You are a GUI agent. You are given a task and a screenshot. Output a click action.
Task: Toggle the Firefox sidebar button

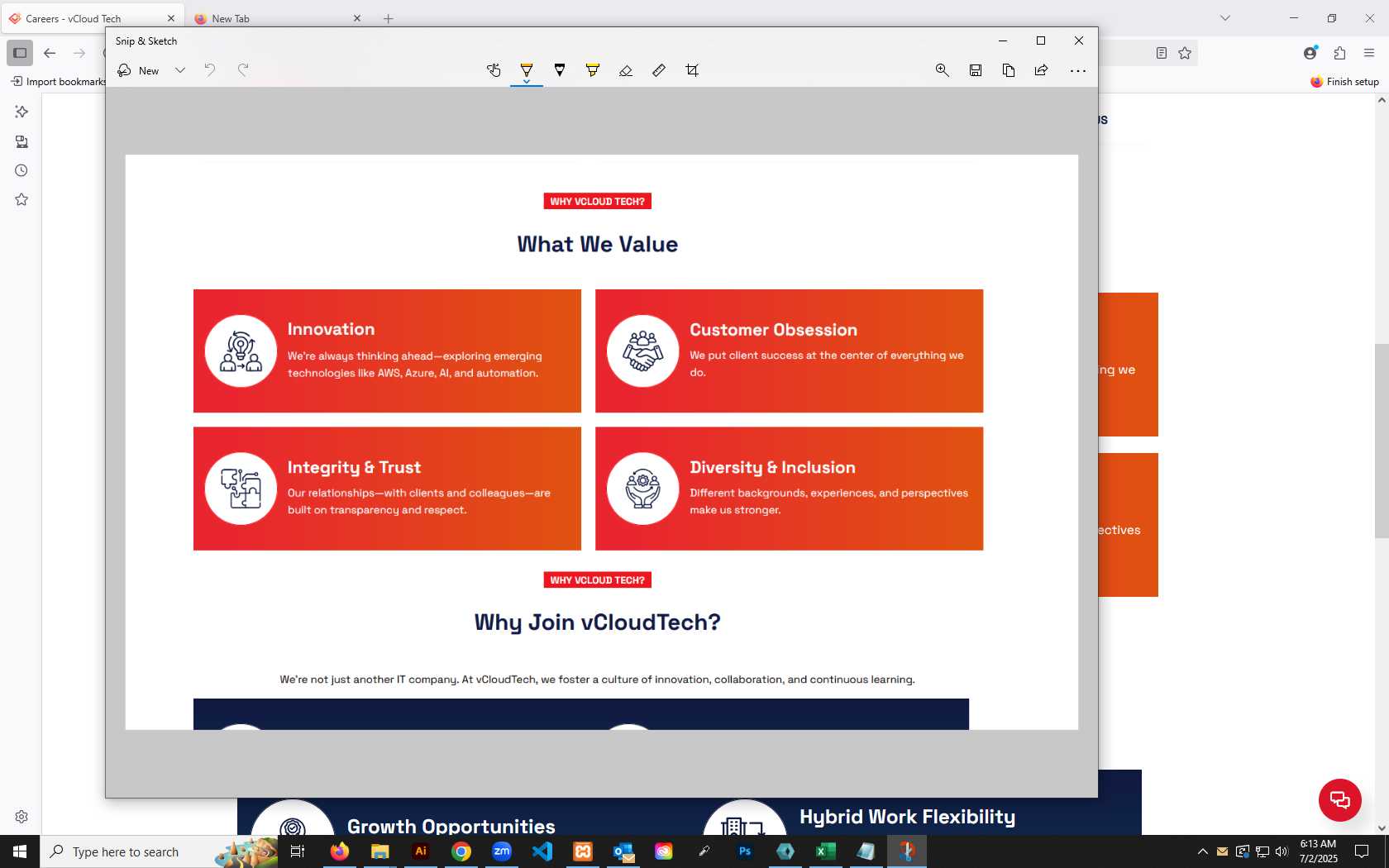click(x=20, y=53)
